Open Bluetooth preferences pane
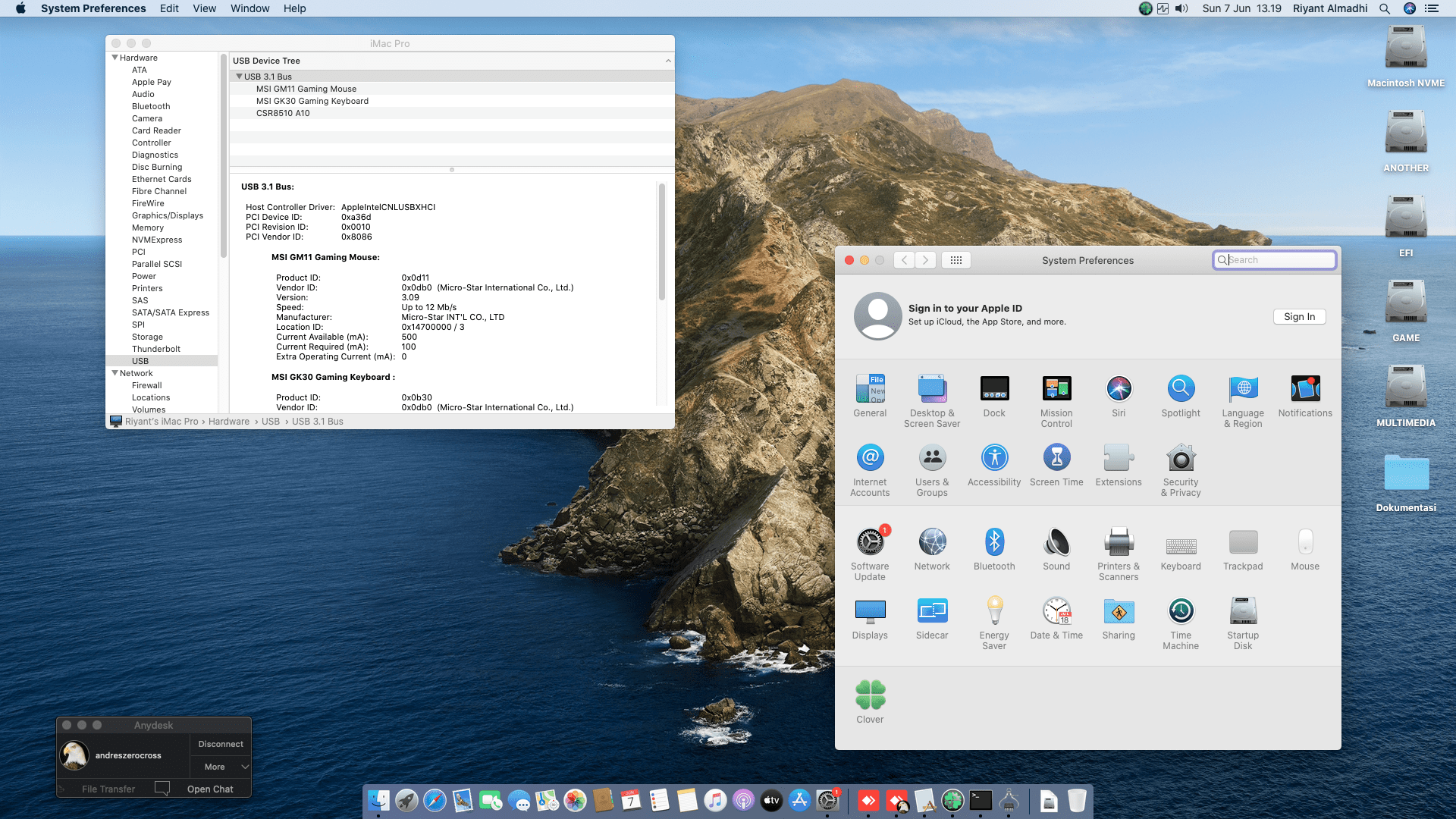The height and width of the screenshot is (819, 1456). (x=994, y=549)
